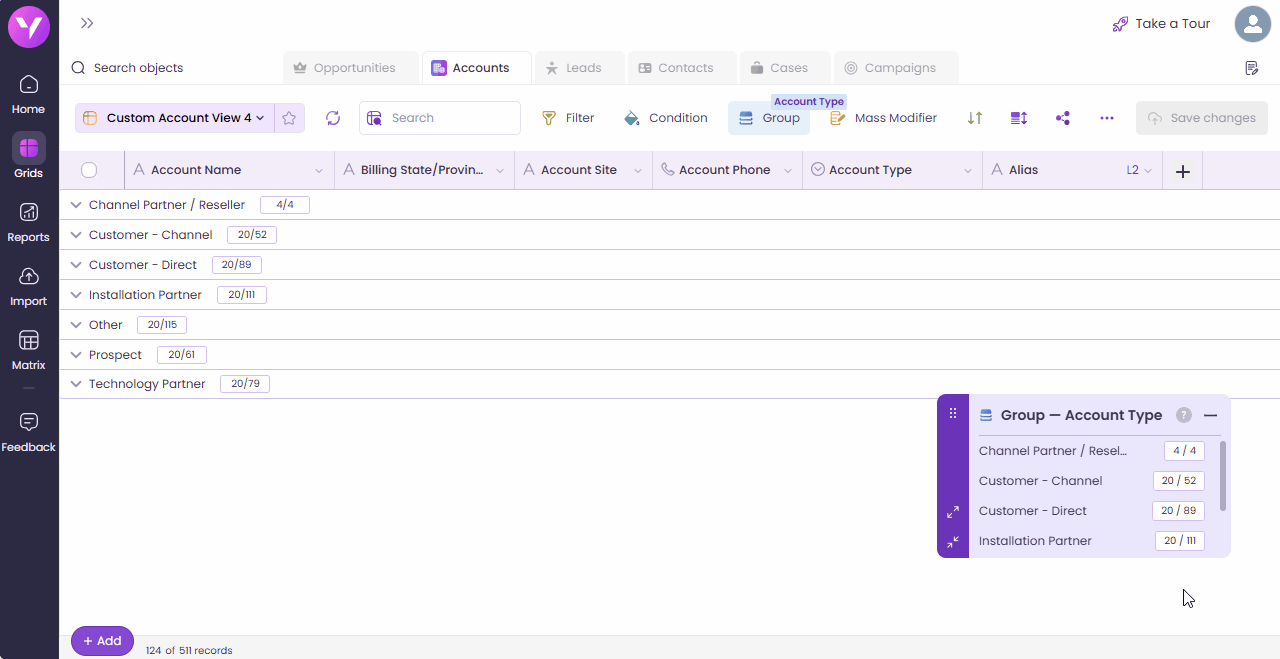
Task: Mark the view as favorite with star
Action: 289,118
